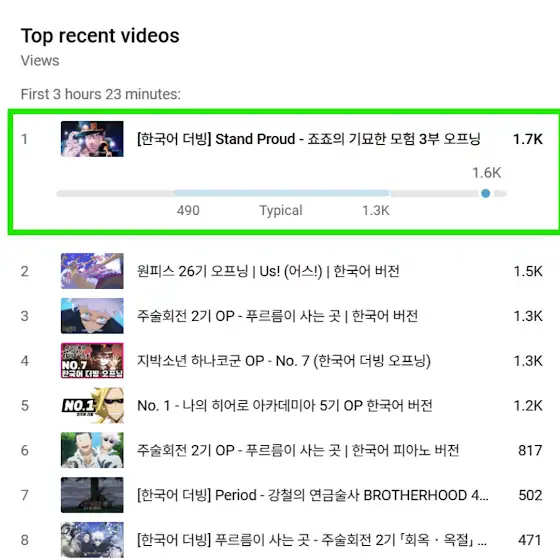Click the 1.7K view count for Stand Proud
Image resolution: width=560 pixels, height=560 pixels.
(528, 139)
